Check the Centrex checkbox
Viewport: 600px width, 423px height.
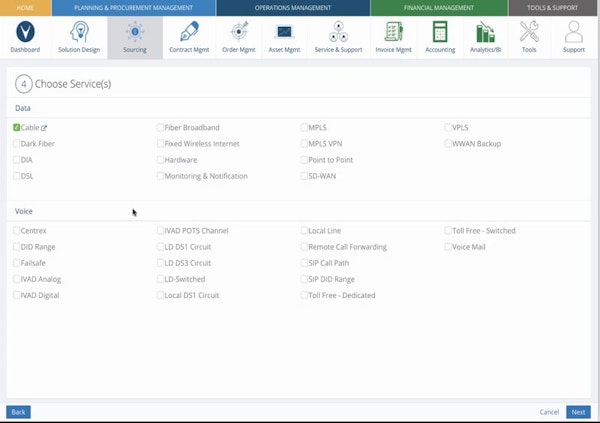(x=16, y=230)
